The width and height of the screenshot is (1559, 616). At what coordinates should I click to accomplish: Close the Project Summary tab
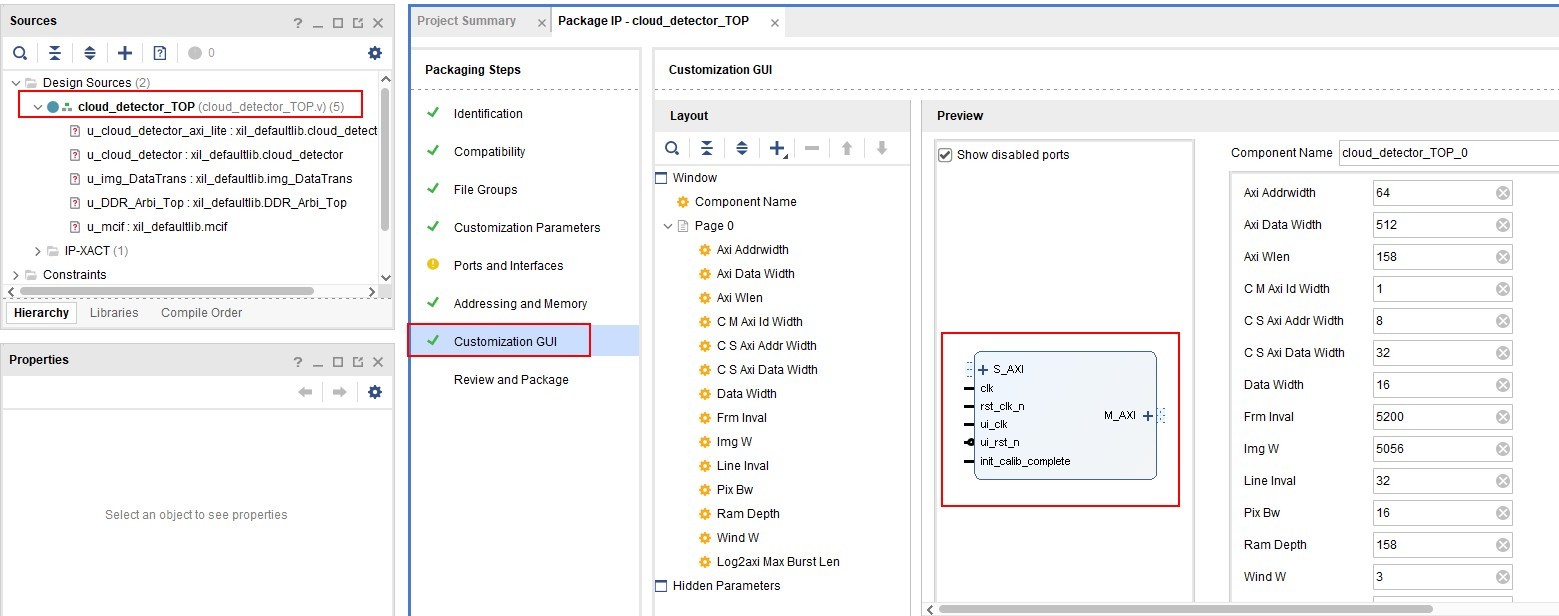[542, 23]
